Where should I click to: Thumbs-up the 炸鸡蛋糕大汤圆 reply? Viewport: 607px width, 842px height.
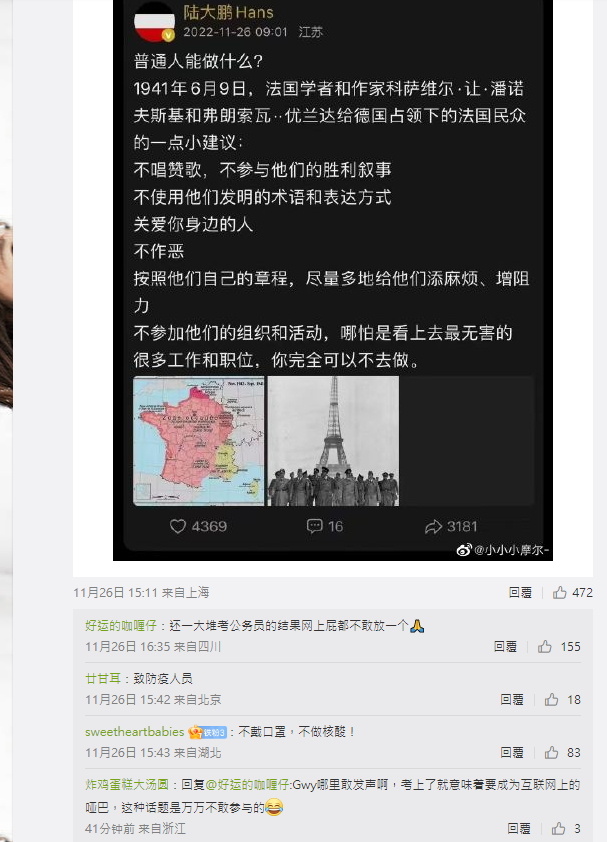coord(558,828)
